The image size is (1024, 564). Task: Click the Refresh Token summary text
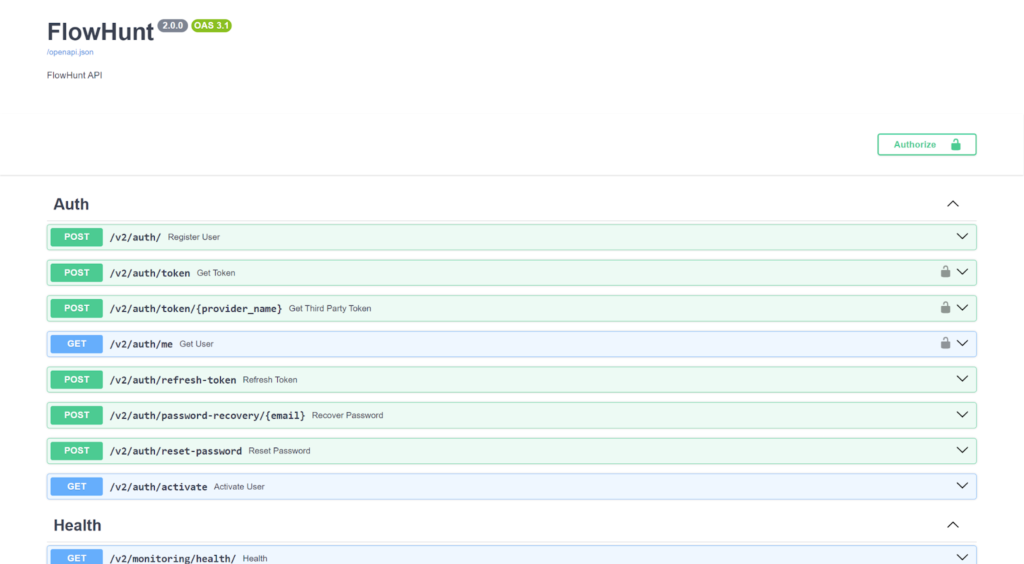pyautogui.click(x=270, y=379)
